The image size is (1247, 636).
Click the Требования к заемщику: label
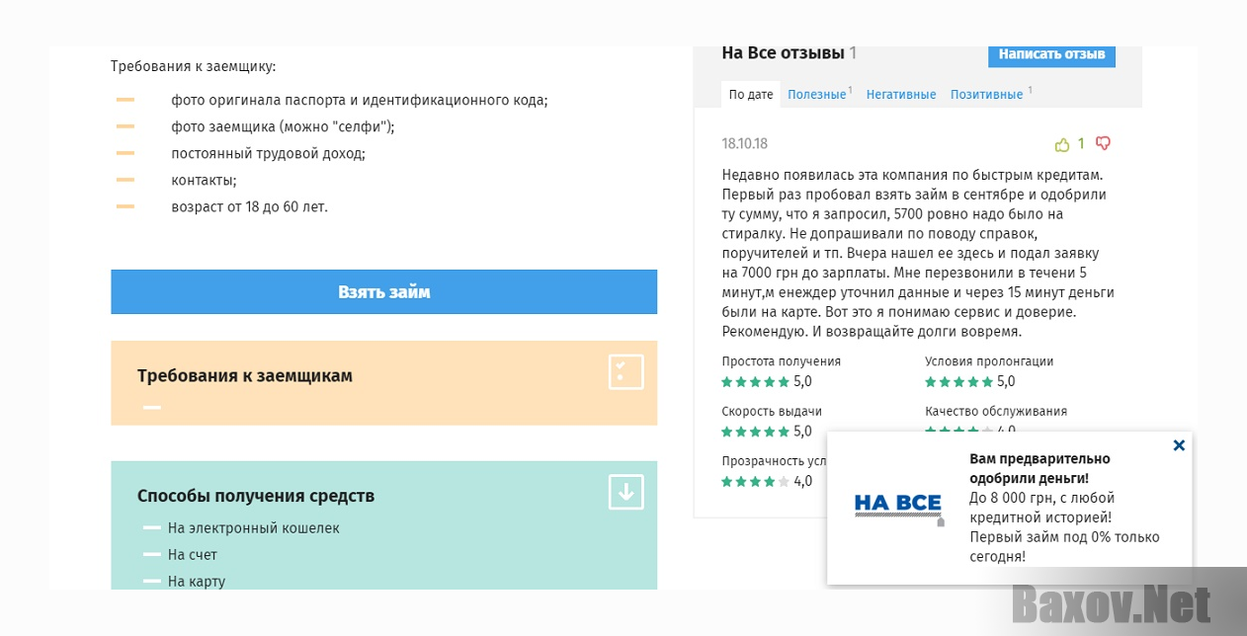click(193, 67)
